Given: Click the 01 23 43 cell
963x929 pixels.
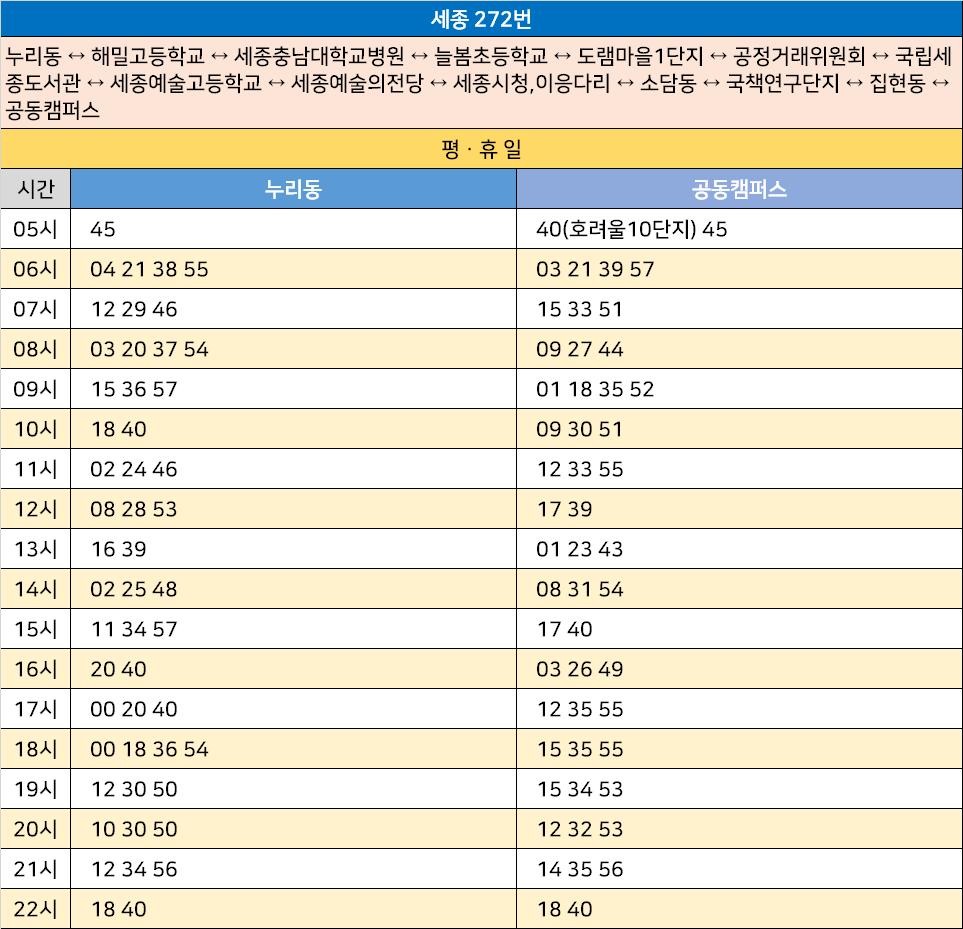Looking at the screenshot, I should [739, 549].
